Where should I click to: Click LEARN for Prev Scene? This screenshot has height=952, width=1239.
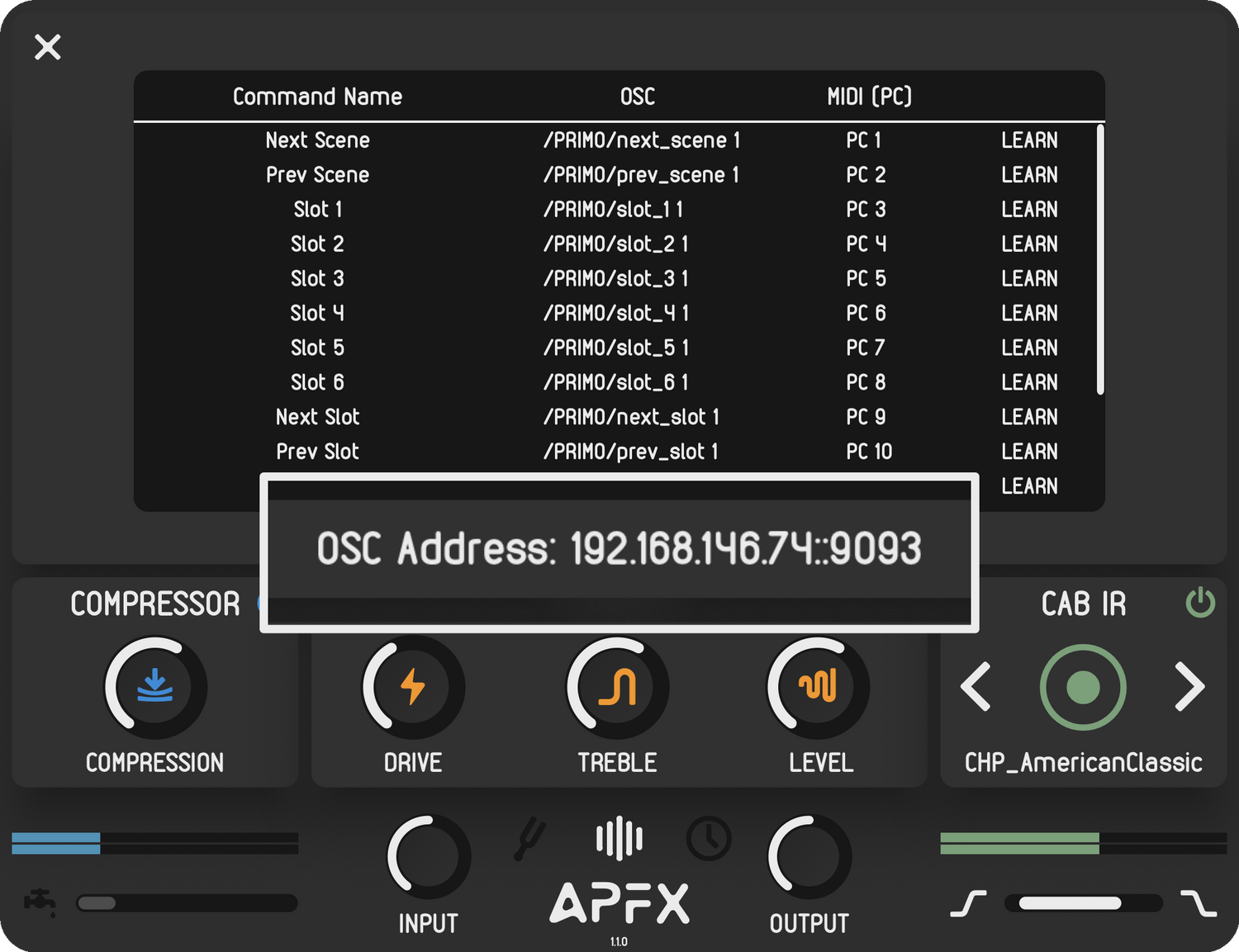(x=1029, y=175)
